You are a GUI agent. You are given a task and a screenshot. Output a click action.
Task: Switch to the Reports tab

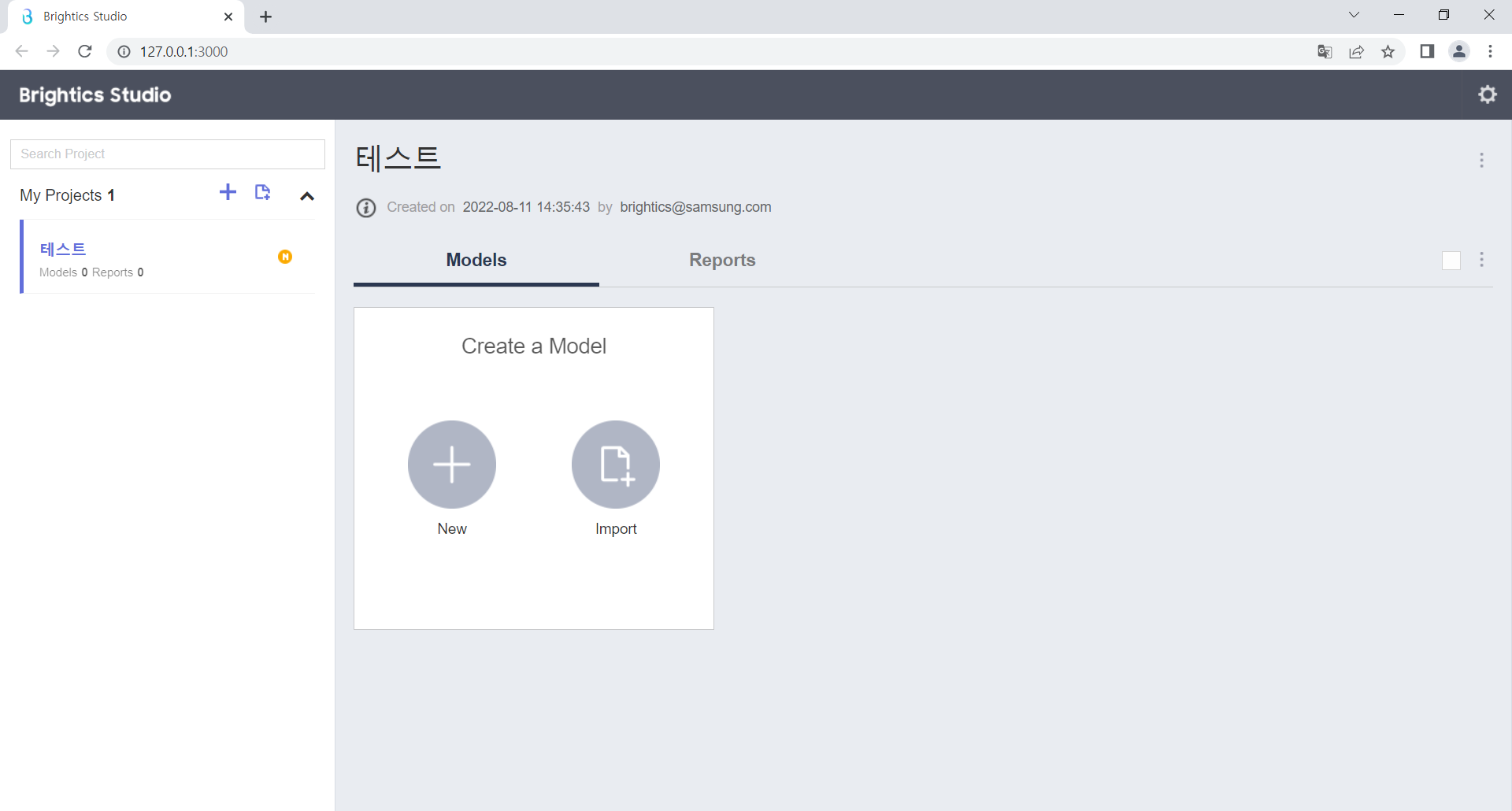[x=722, y=260]
